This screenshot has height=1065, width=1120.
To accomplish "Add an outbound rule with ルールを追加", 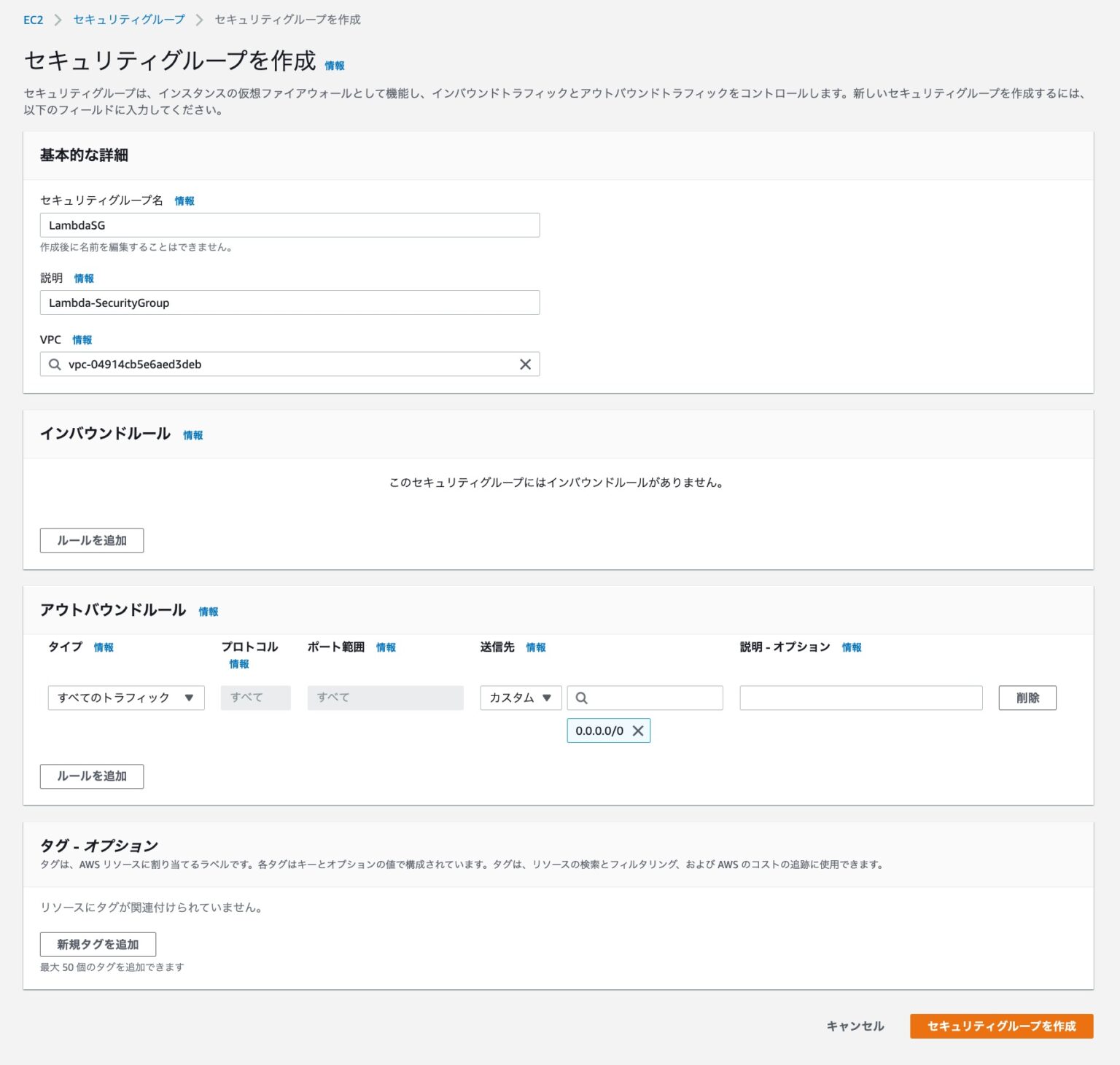I will tap(91, 776).
